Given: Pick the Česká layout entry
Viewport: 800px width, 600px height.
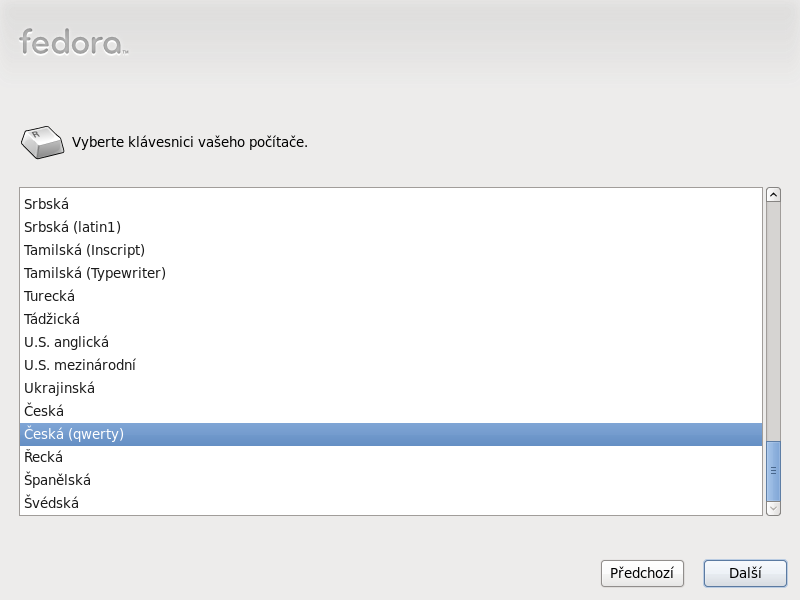Looking at the screenshot, I should pyautogui.click(x=391, y=411).
